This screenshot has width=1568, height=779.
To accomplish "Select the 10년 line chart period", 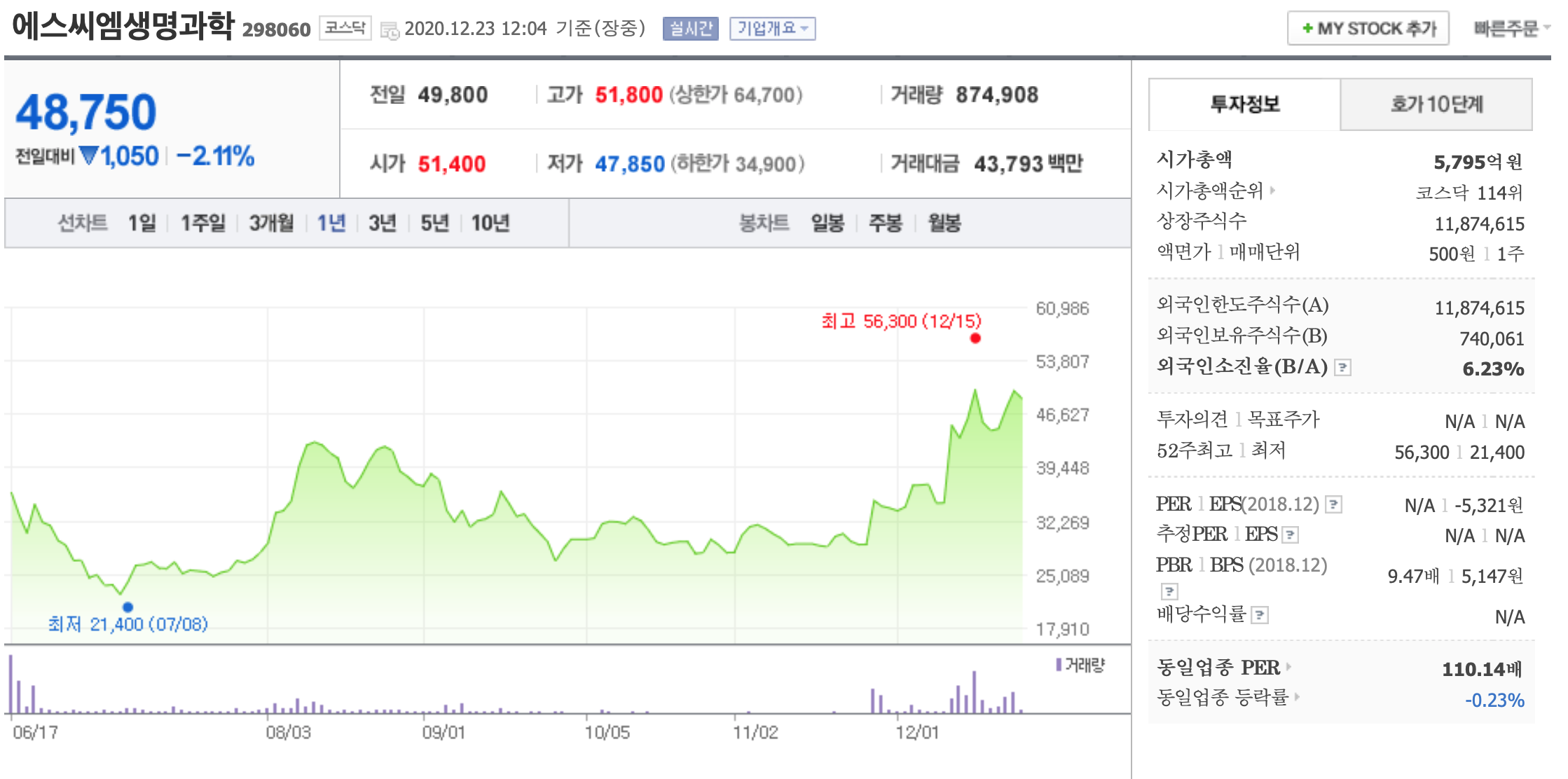I will (x=490, y=223).
